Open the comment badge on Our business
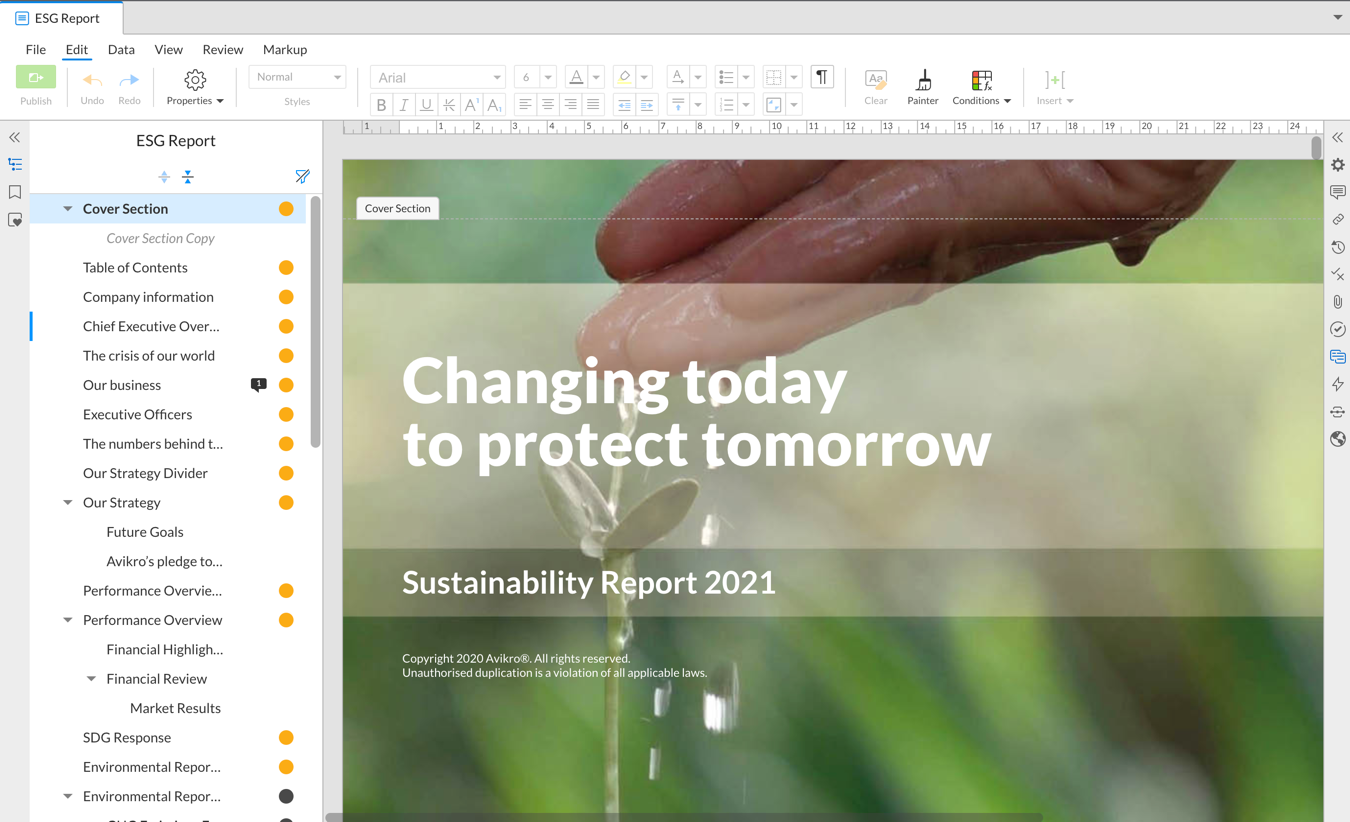Screen dimensions: 1350x822 258,385
